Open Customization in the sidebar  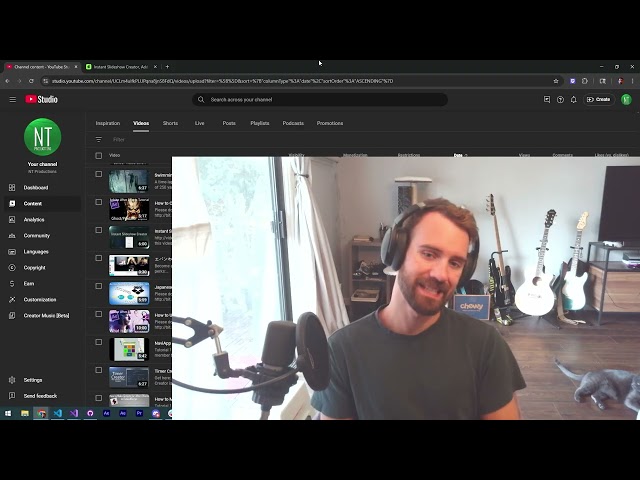pos(40,300)
